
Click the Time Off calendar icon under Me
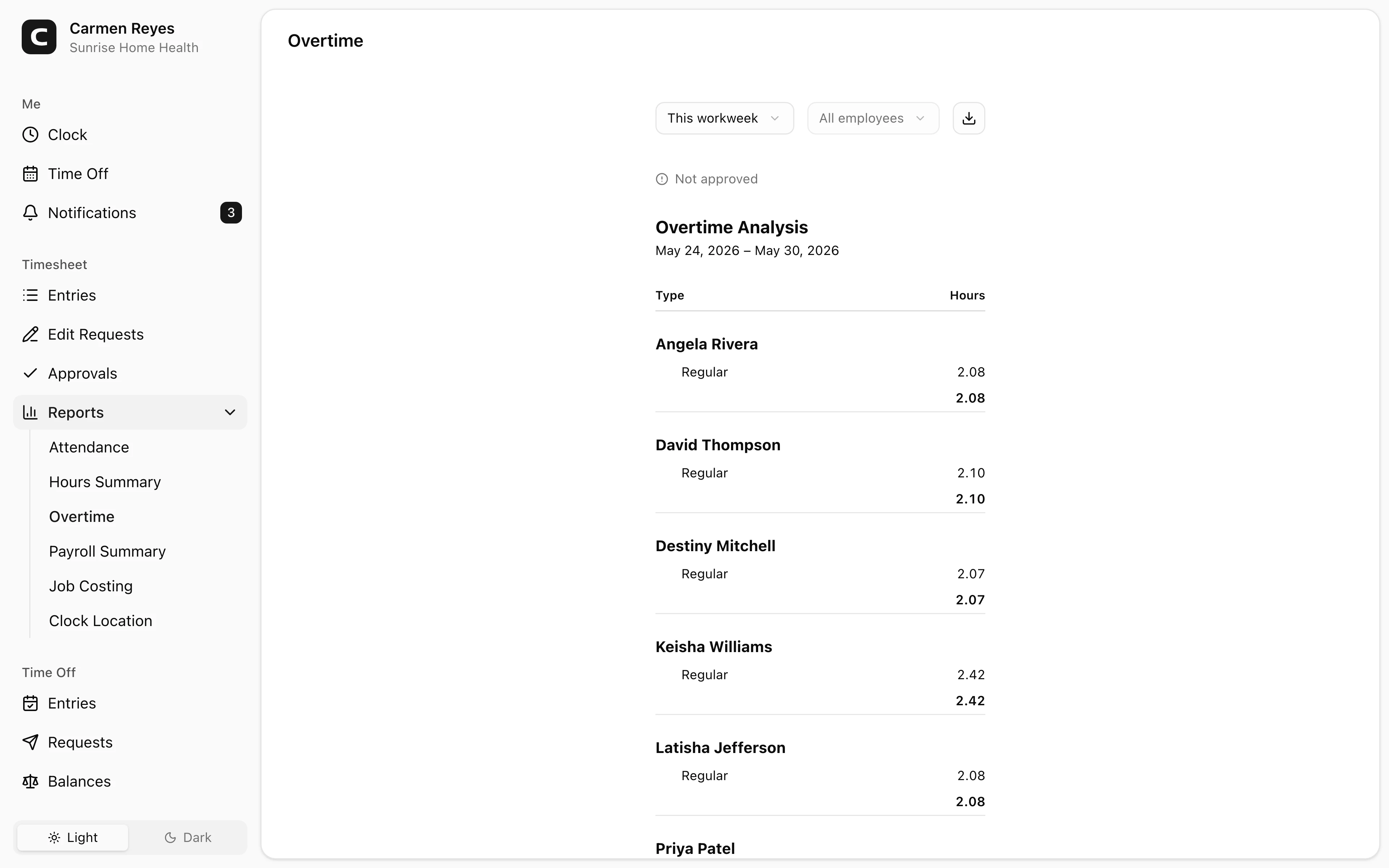point(30,174)
